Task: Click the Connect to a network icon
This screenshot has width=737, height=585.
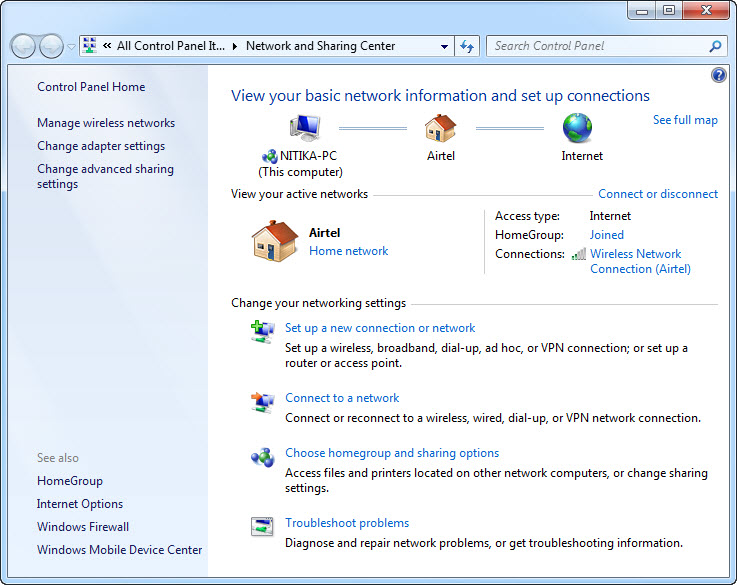Action: pyautogui.click(x=262, y=402)
